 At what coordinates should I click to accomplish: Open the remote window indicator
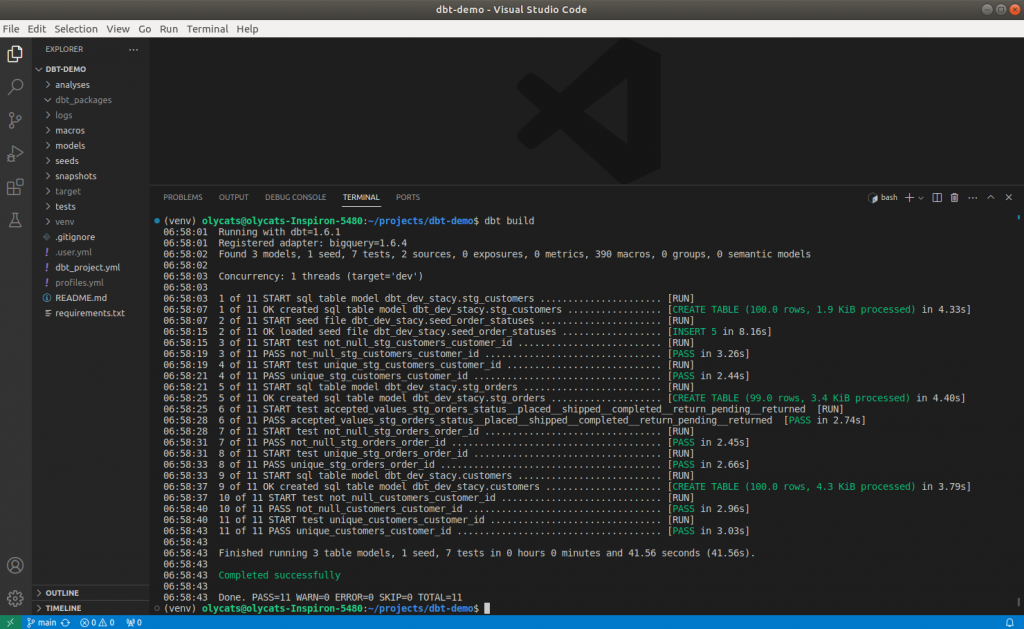click(x=10, y=622)
